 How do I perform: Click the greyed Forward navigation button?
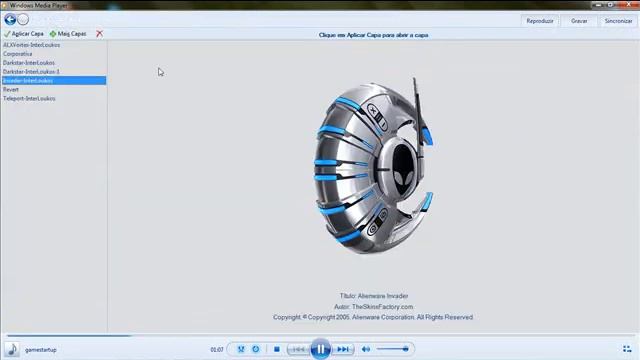pyautogui.click(x=23, y=19)
